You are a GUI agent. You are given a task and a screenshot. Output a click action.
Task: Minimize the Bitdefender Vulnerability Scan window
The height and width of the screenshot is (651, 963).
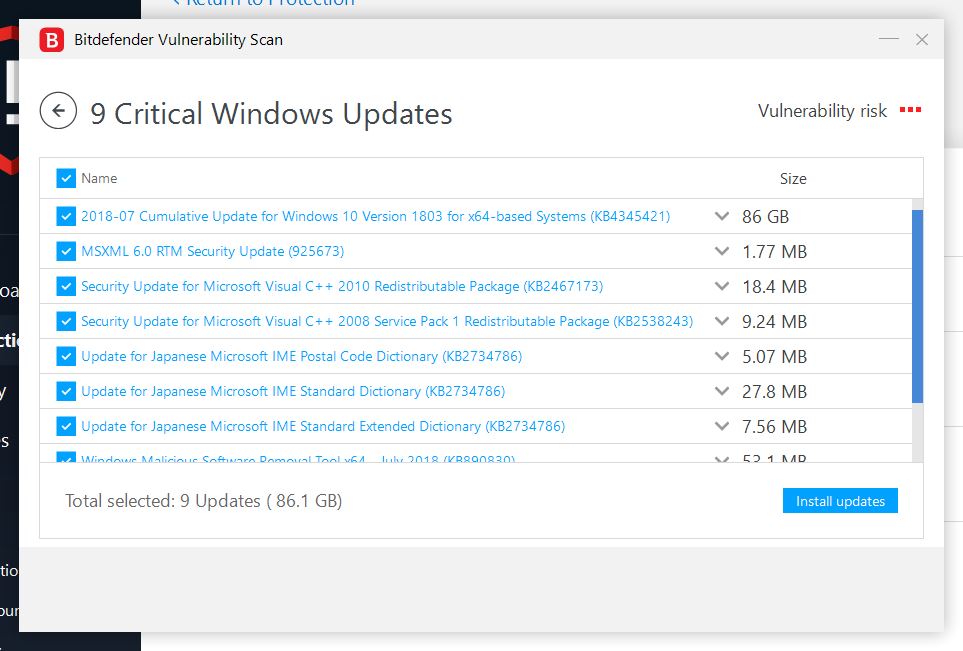coord(889,39)
